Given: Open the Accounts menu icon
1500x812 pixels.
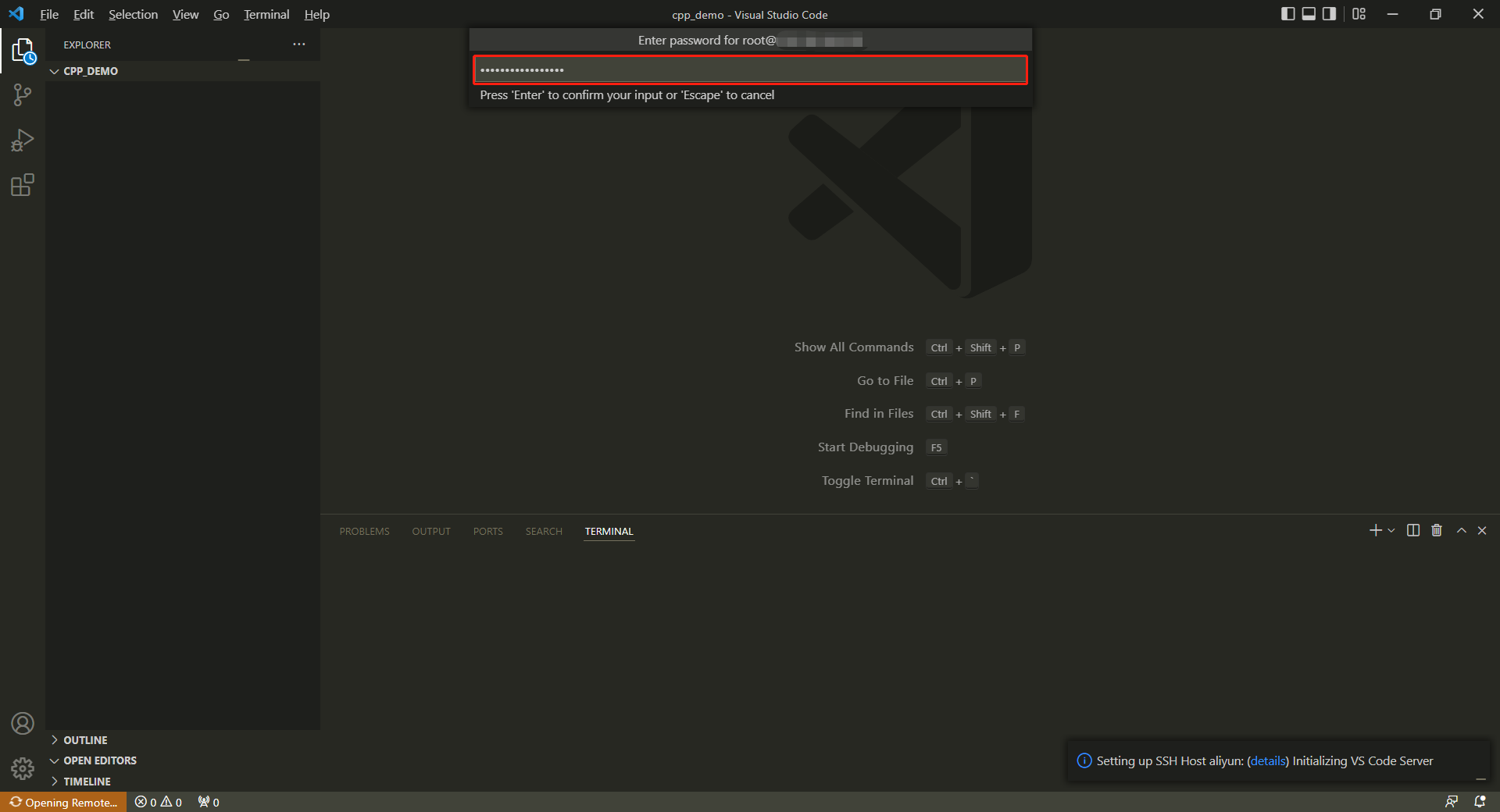Looking at the screenshot, I should click(x=22, y=724).
